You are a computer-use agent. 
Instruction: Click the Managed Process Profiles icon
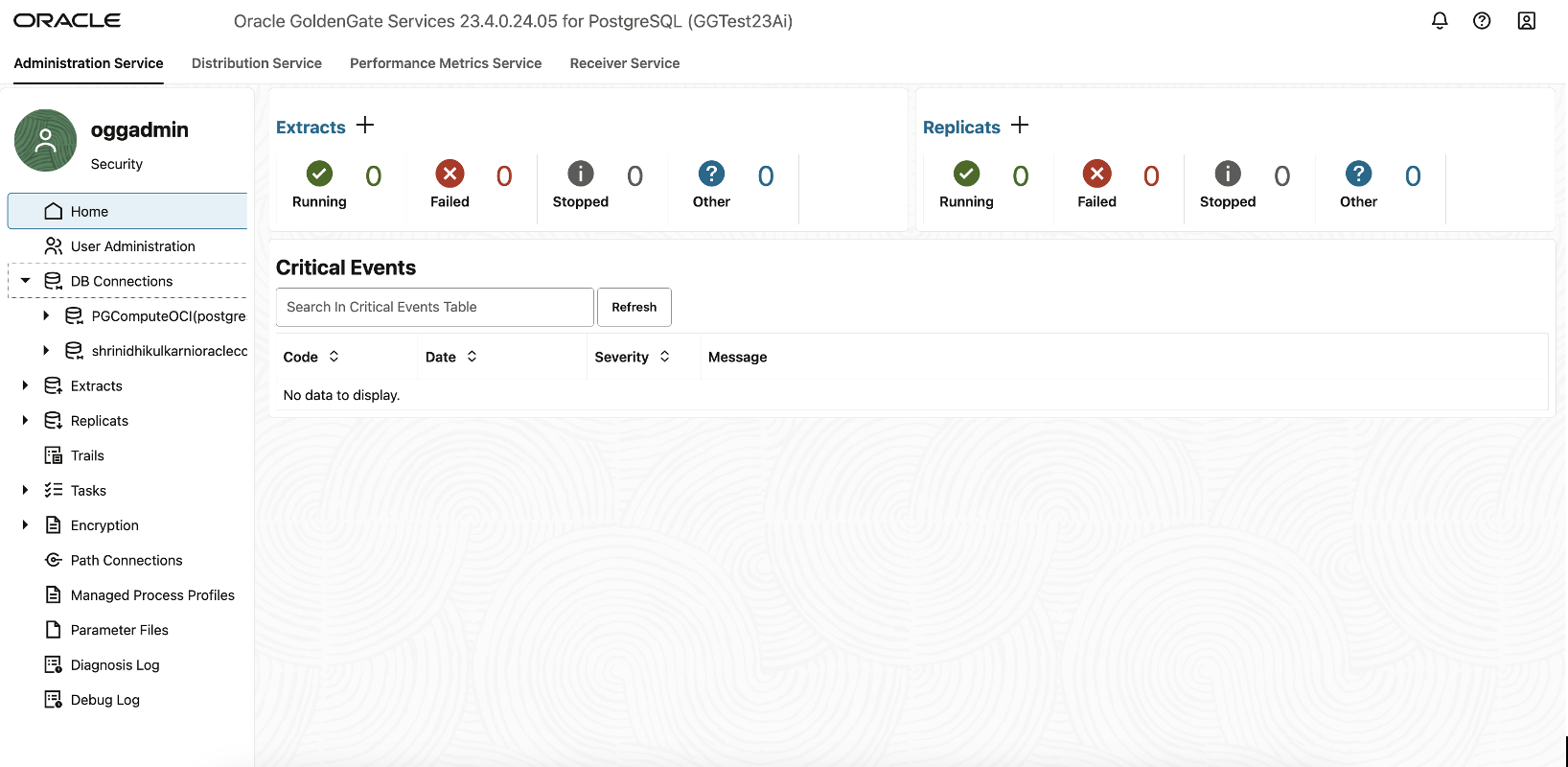(54, 594)
